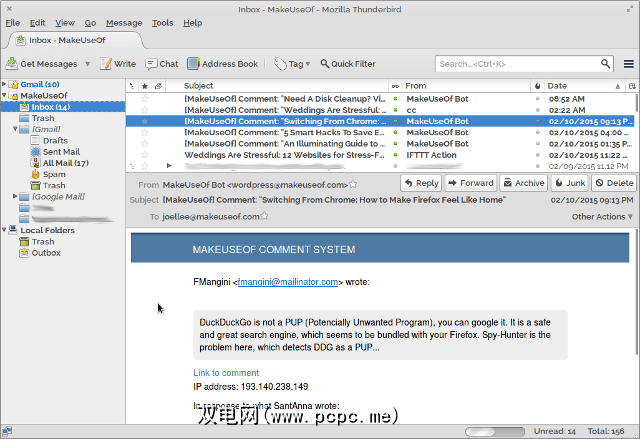Image resolution: width=640 pixels, height=439 pixels.
Task: Star the 'An Illuminating Guide' message
Action: click(x=144, y=144)
